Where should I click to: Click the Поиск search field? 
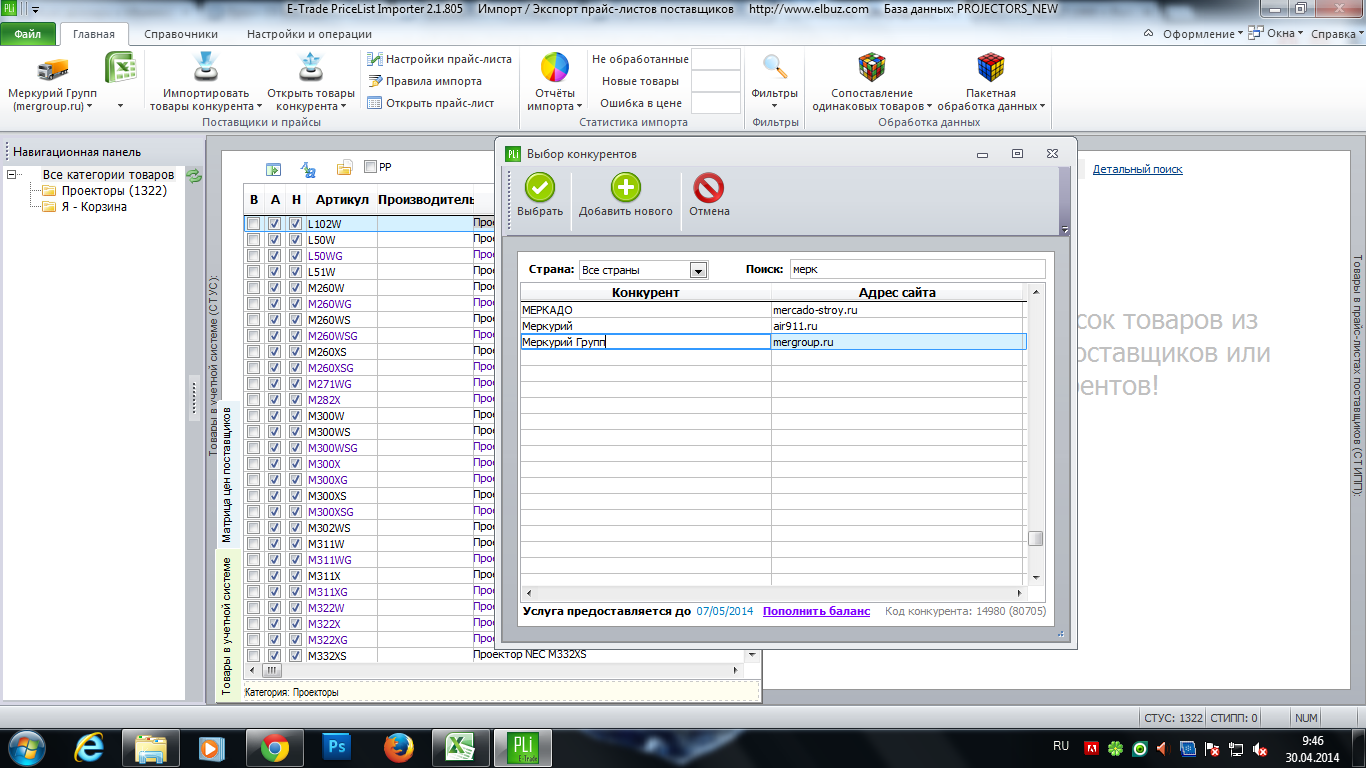[917, 269]
